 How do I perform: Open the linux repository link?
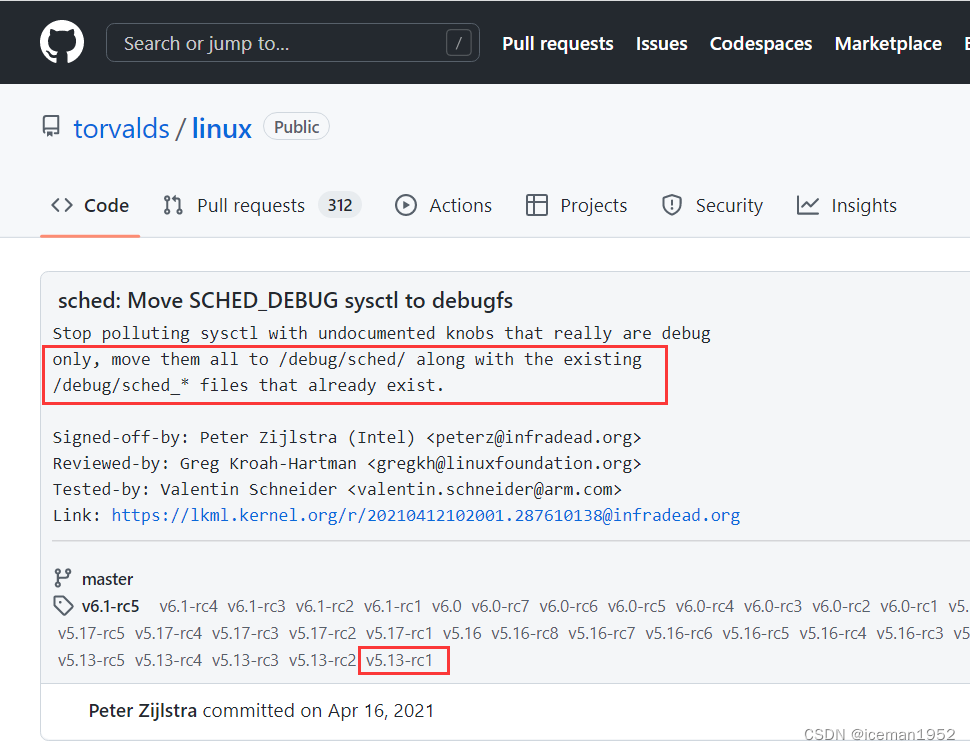point(221,129)
